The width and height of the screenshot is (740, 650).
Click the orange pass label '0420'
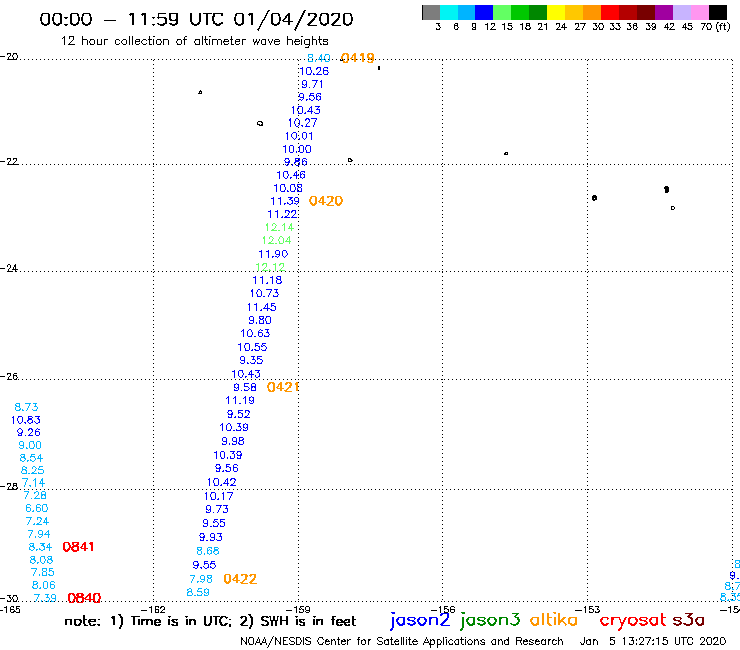point(326,201)
